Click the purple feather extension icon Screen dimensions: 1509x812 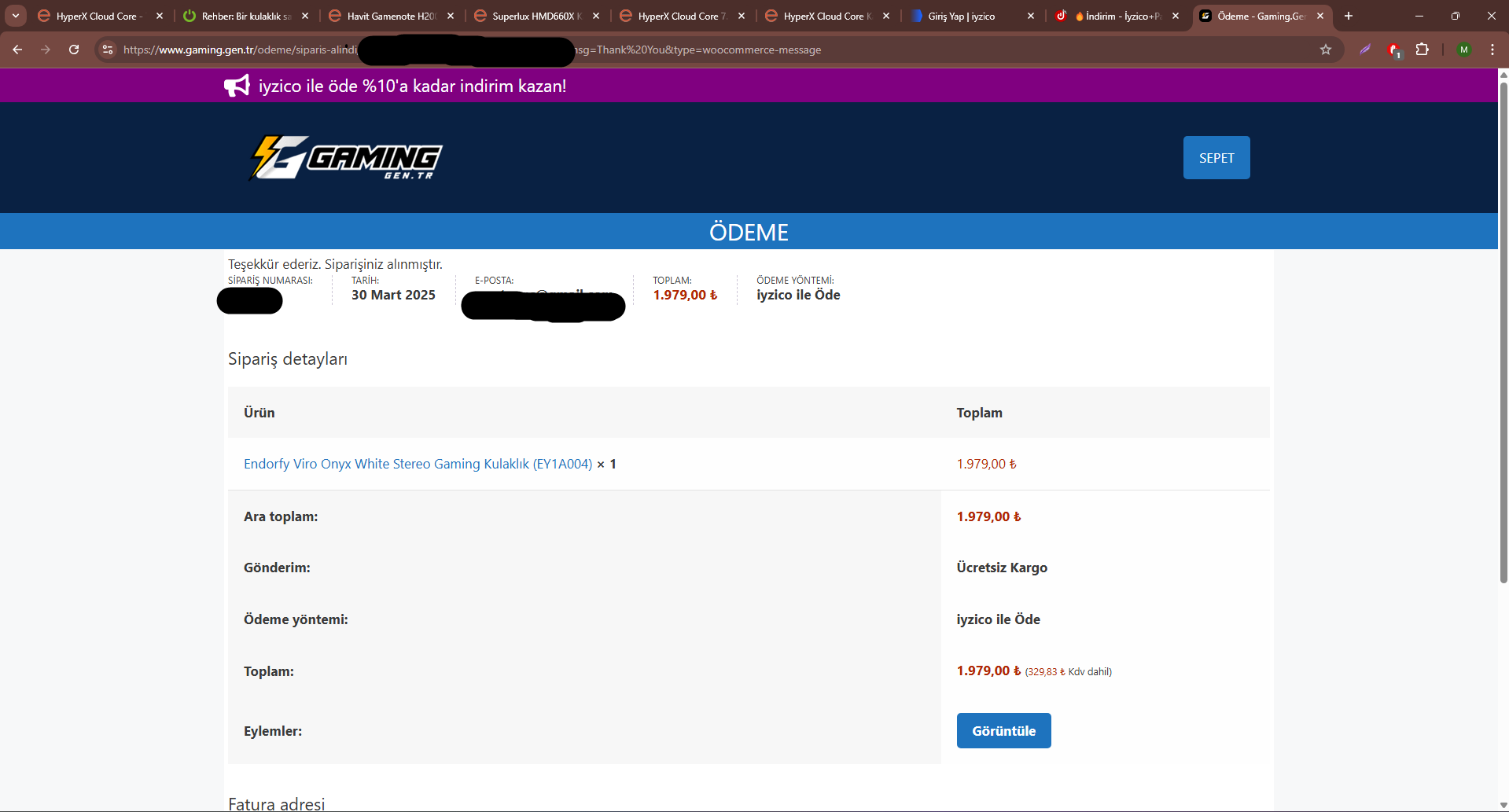pos(1365,50)
